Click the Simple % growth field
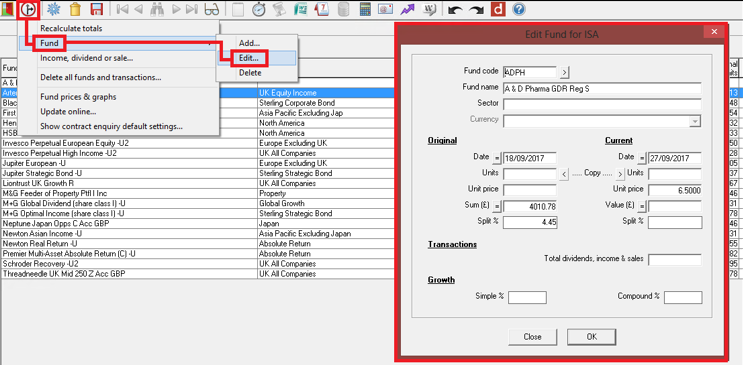This screenshot has width=743, height=365. pos(527,297)
